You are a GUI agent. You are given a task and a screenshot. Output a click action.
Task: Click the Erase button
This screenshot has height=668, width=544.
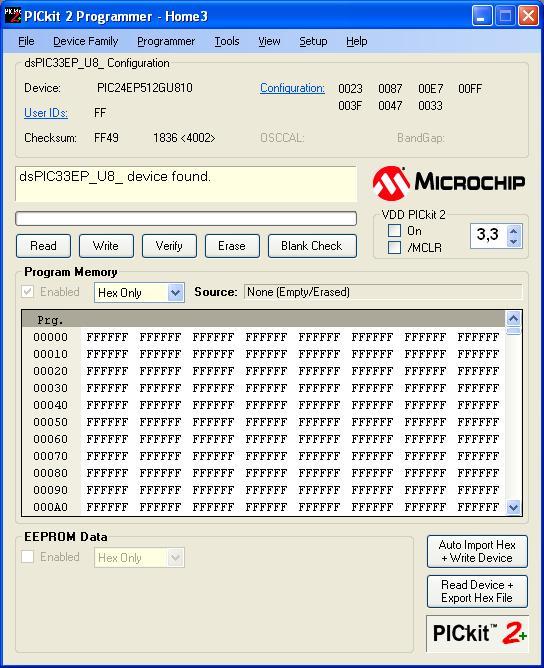(232, 246)
